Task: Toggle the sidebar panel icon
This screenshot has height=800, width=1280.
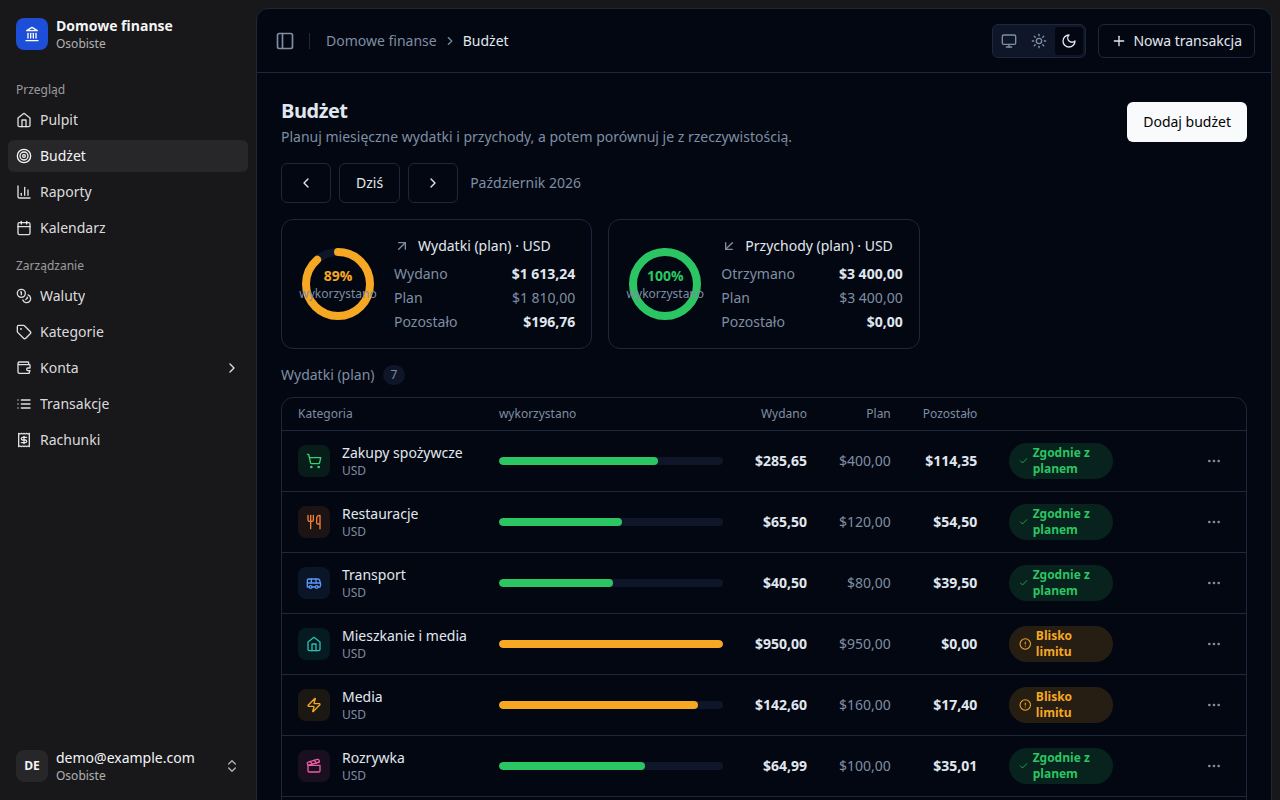Action: [285, 41]
